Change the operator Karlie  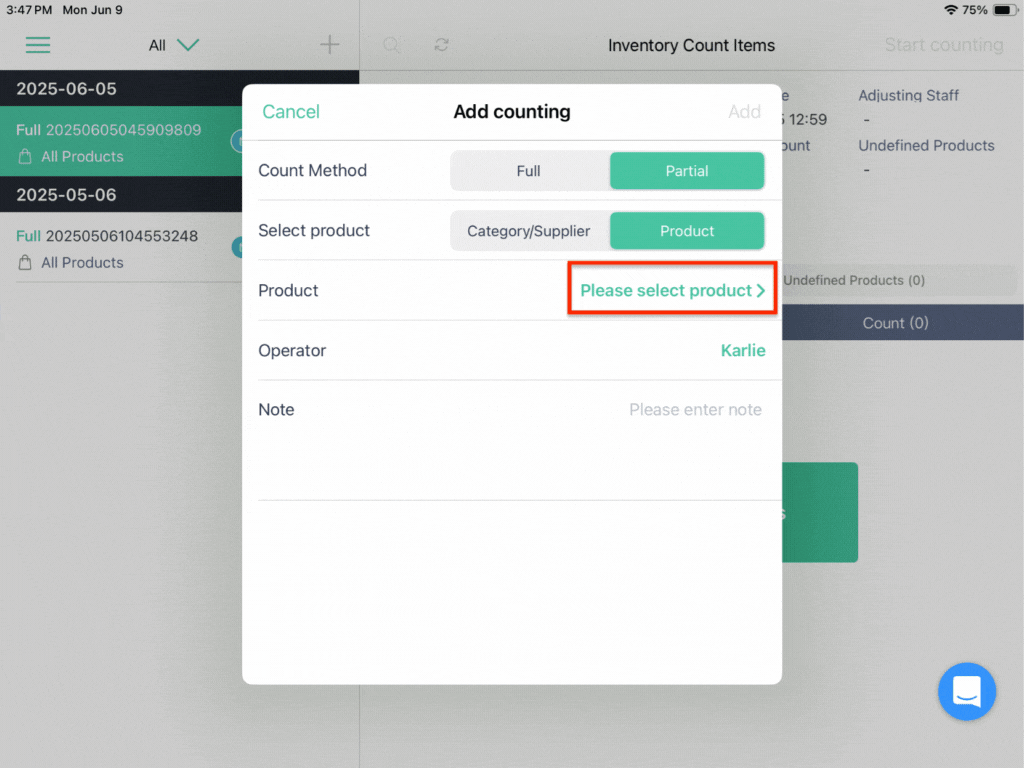pos(743,351)
